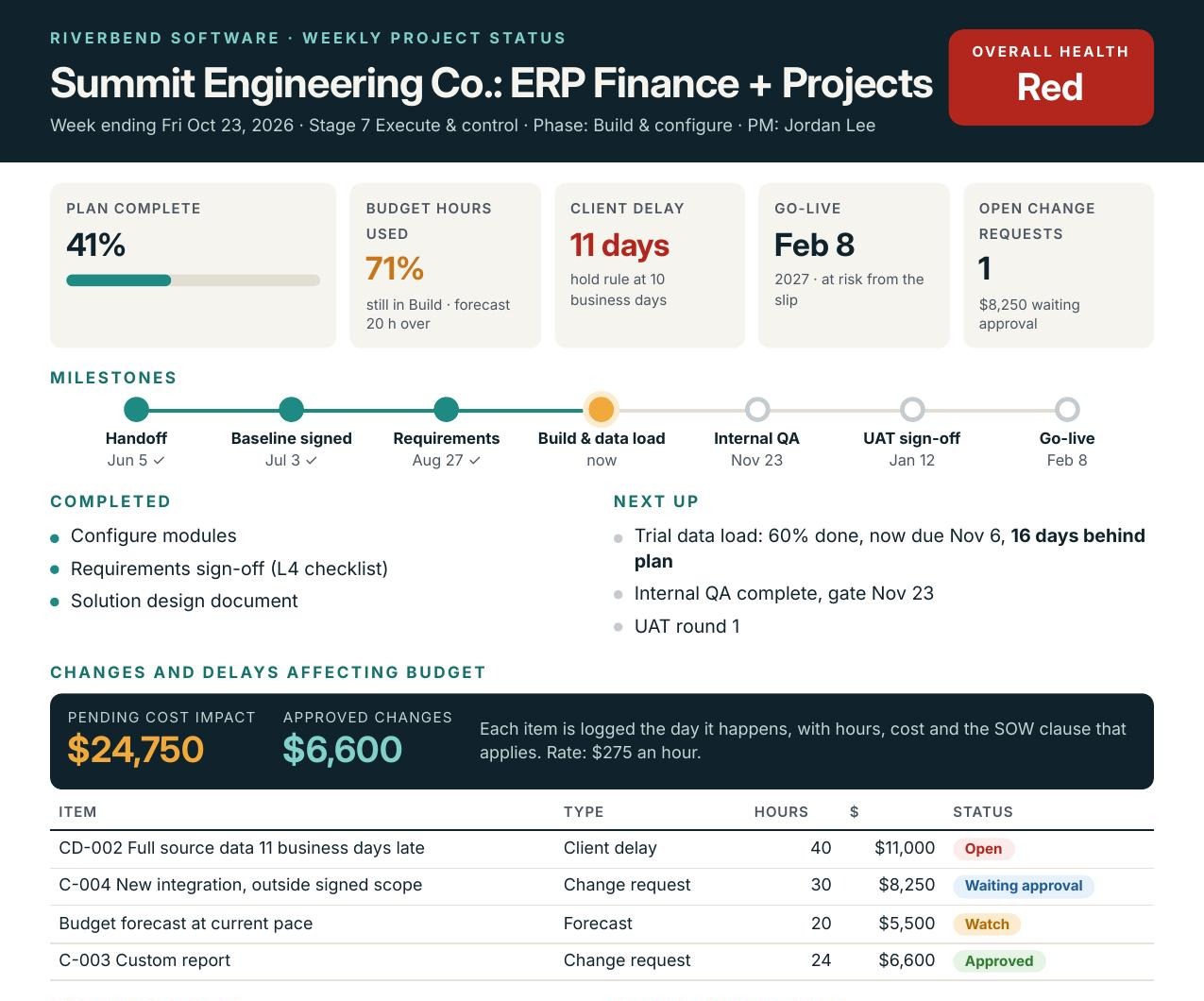Click 'hold rule at 10 business days' note

click(619, 290)
